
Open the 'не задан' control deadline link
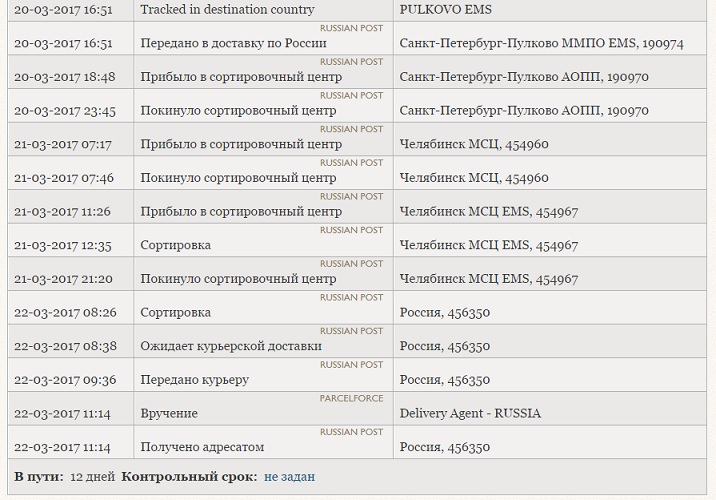coord(289,477)
